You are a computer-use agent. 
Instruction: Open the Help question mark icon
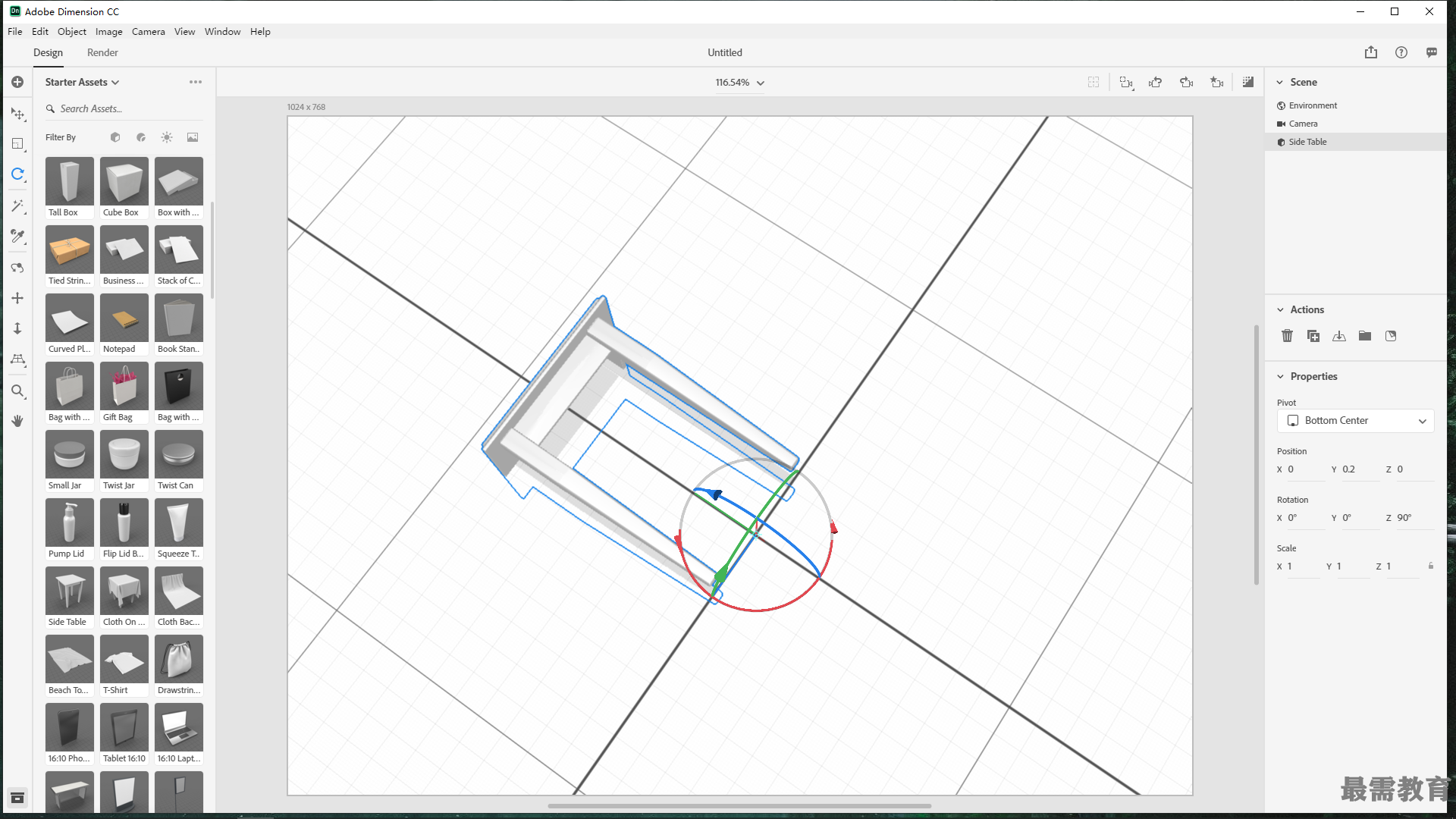pyautogui.click(x=1401, y=52)
